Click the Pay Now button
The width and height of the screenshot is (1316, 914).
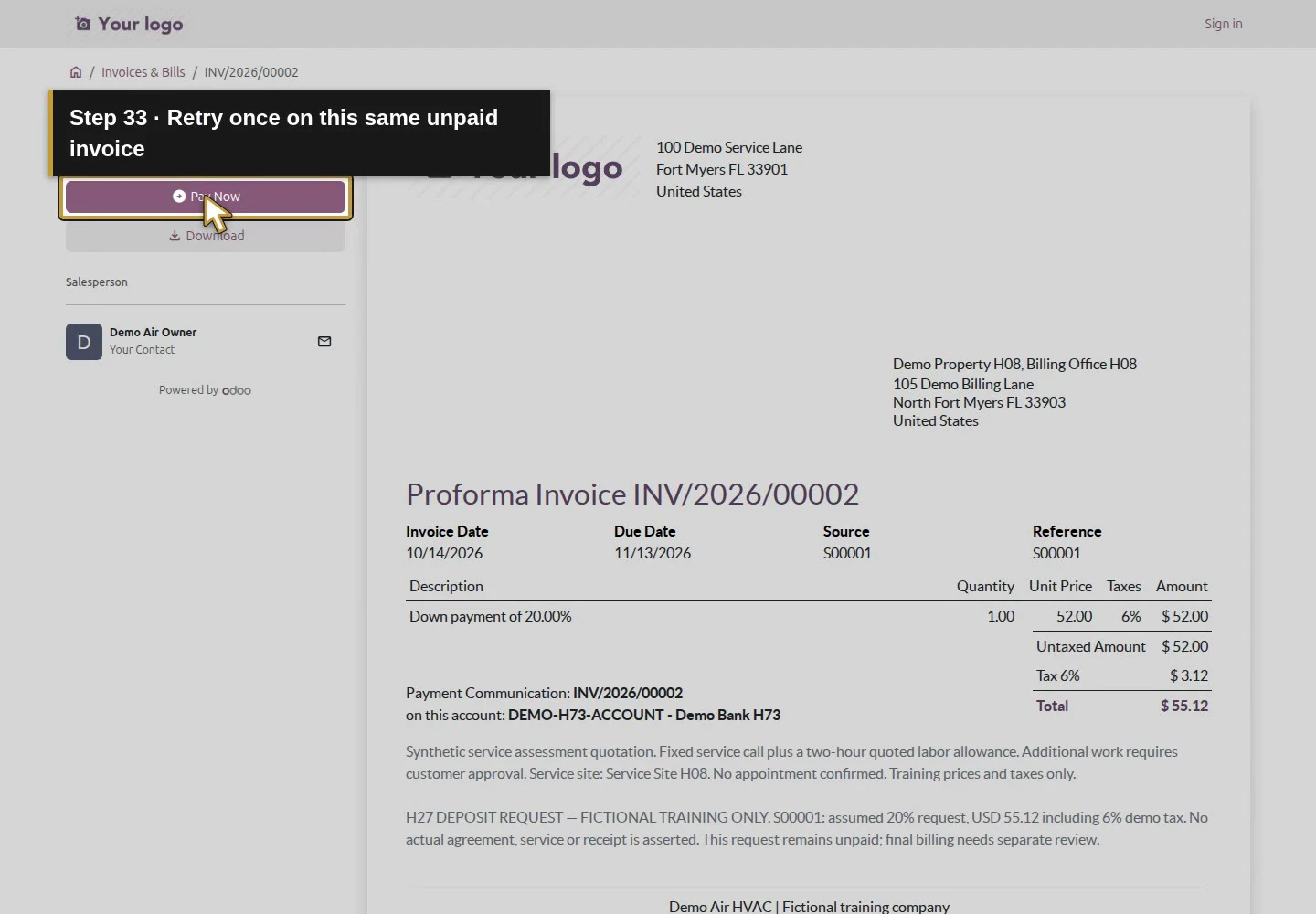tap(206, 197)
